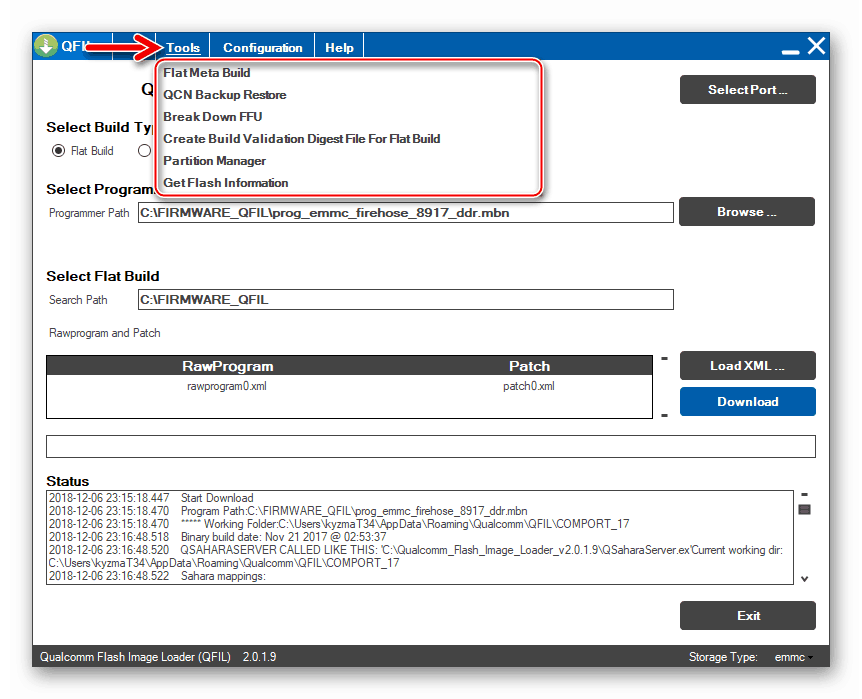Start flashing with the Download button

click(747, 401)
